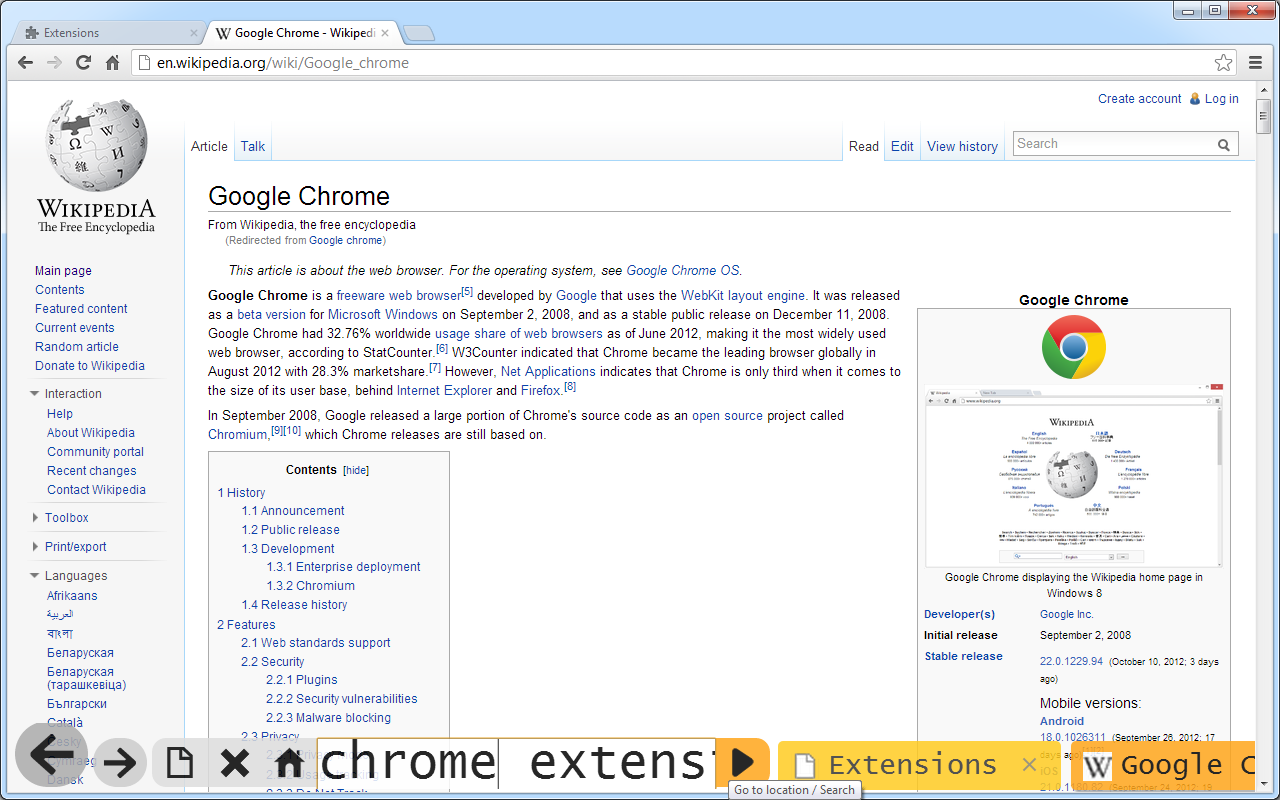Click the Log in link
The width and height of the screenshot is (1280, 800).
(x=1221, y=98)
